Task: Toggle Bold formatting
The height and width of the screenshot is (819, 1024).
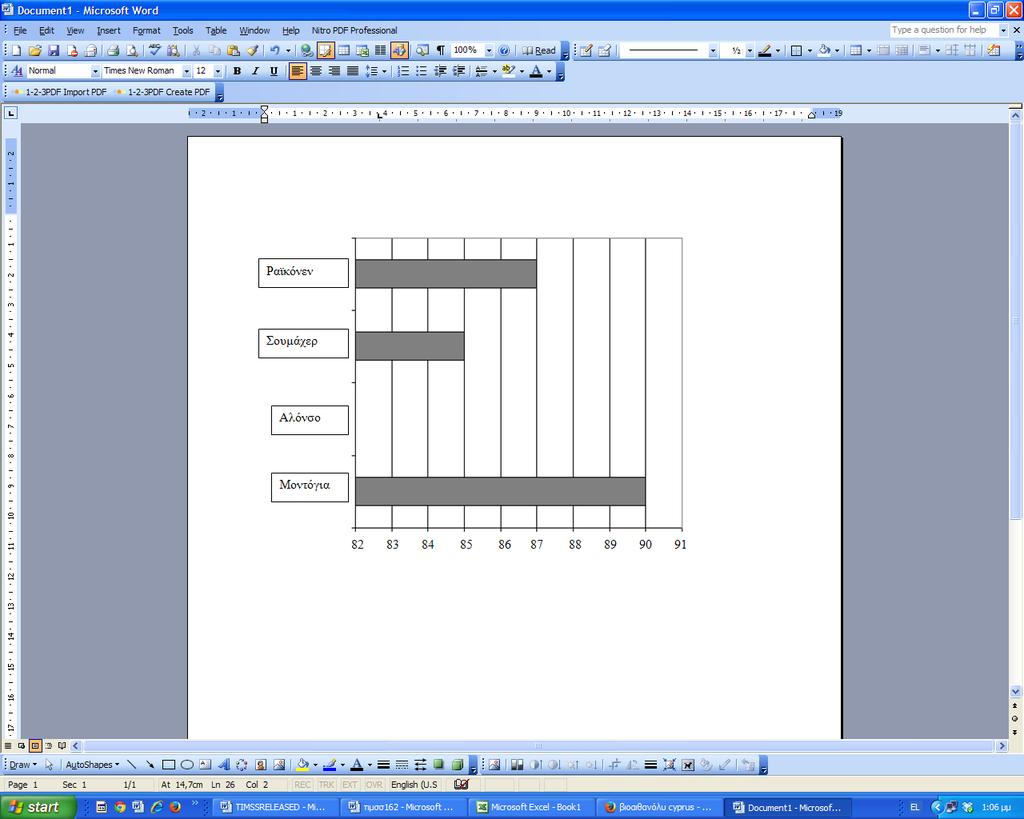Action: 237,71
